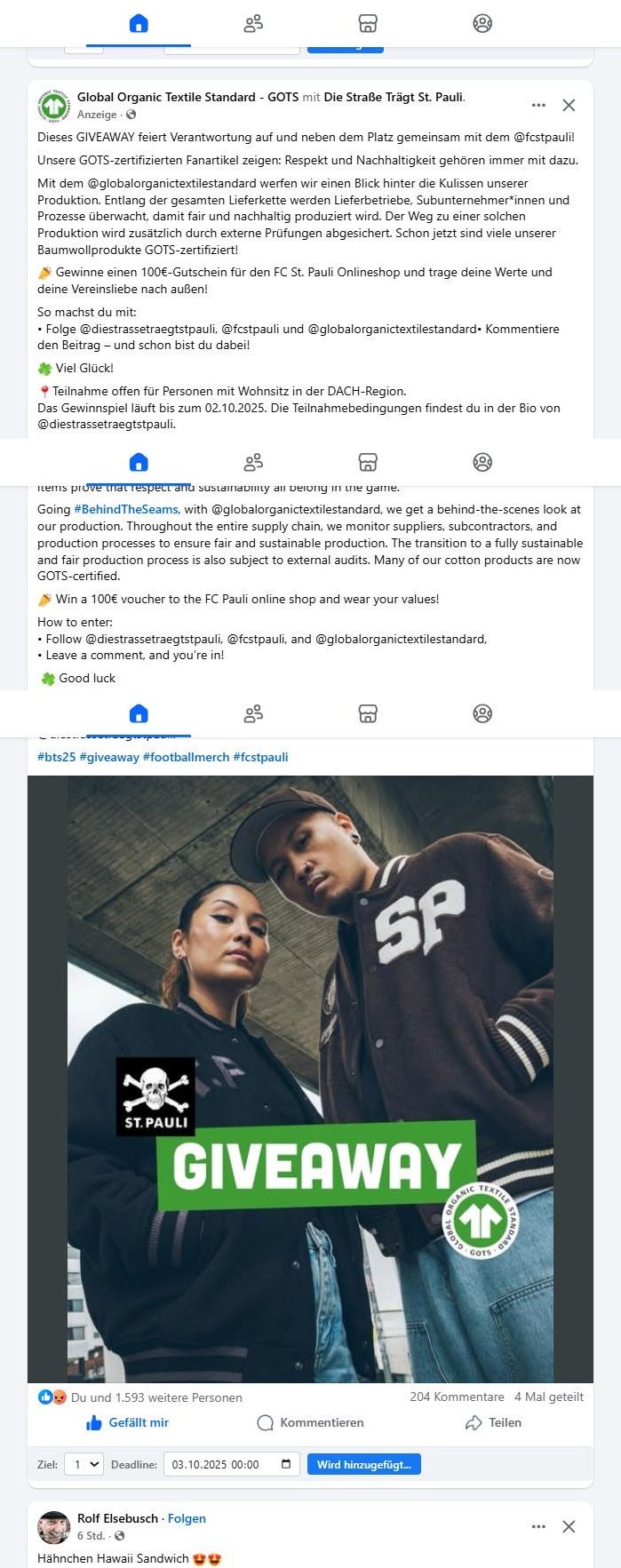Open the GOTS page profile picture
Viewport: 621px width, 1568px height.
53,106
